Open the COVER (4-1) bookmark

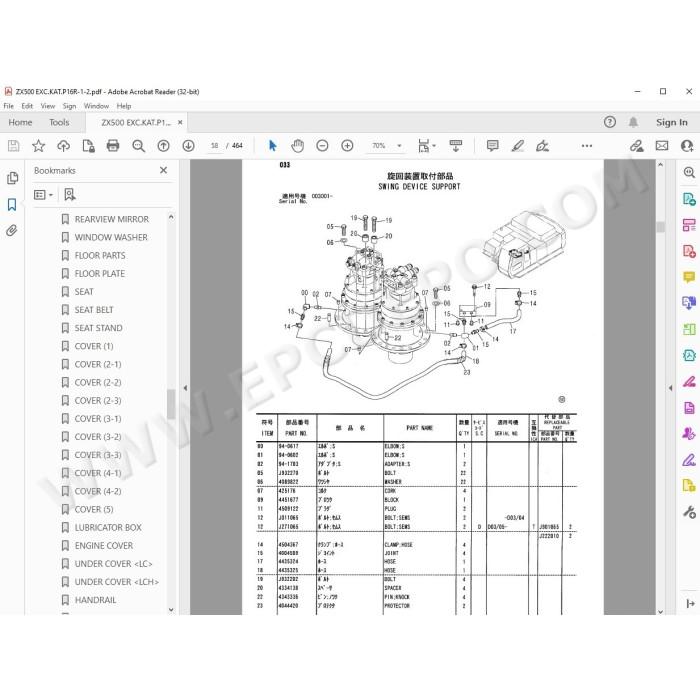[x=98, y=473]
